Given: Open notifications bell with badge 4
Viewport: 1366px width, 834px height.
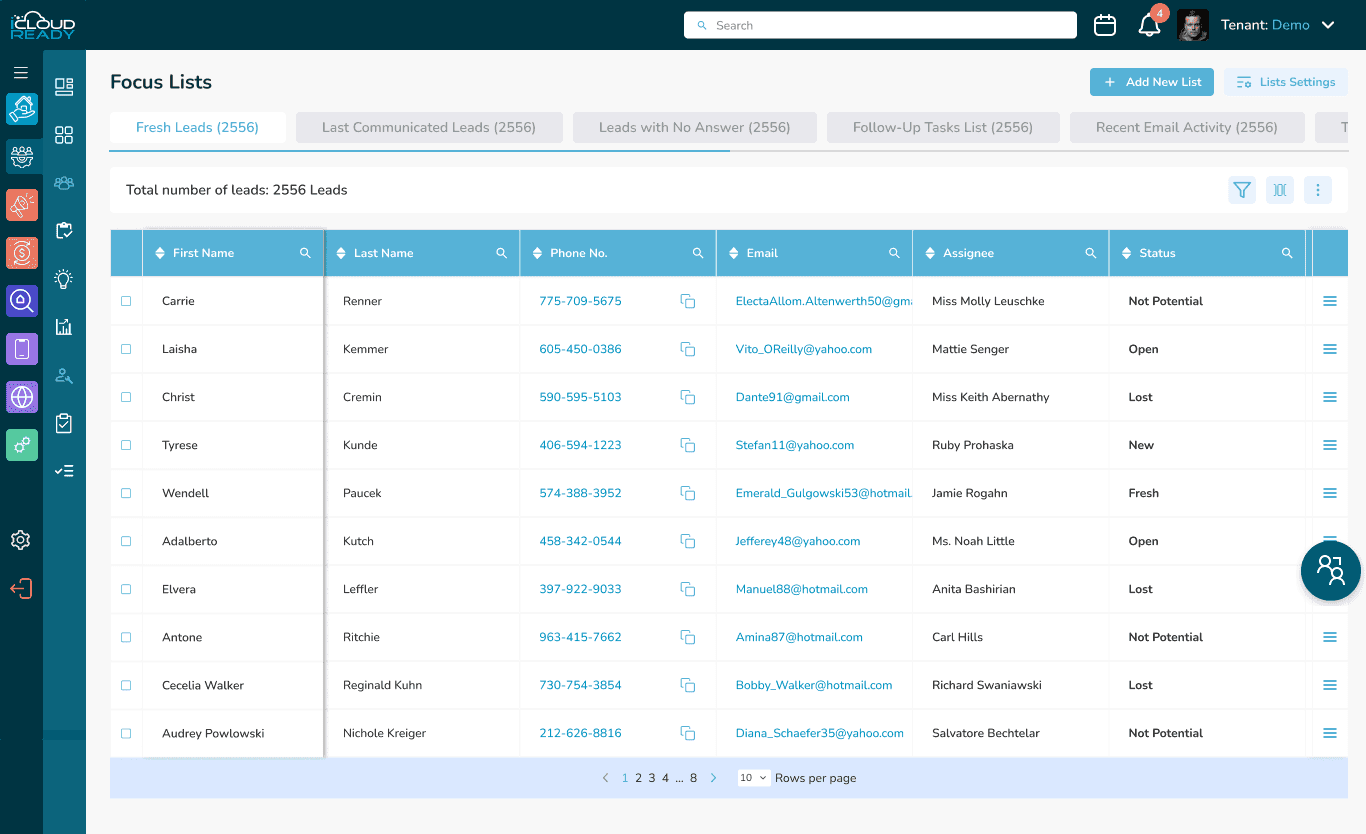Looking at the screenshot, I should pos(1150,25).
